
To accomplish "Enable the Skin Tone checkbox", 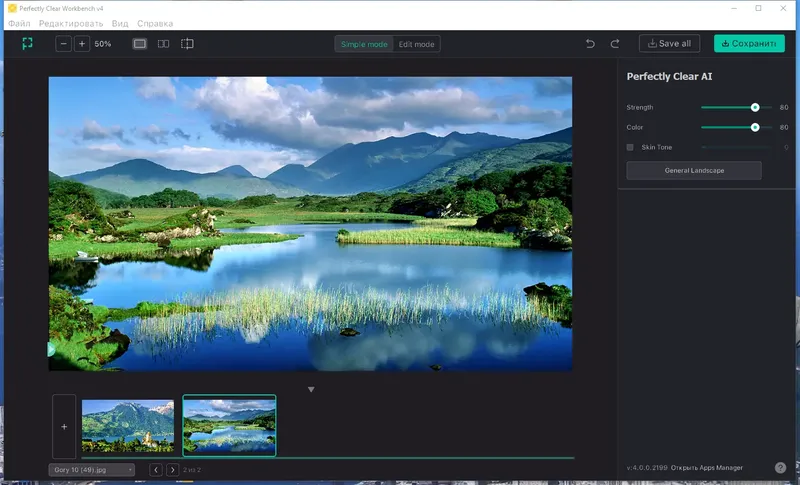I will point(630,147).
